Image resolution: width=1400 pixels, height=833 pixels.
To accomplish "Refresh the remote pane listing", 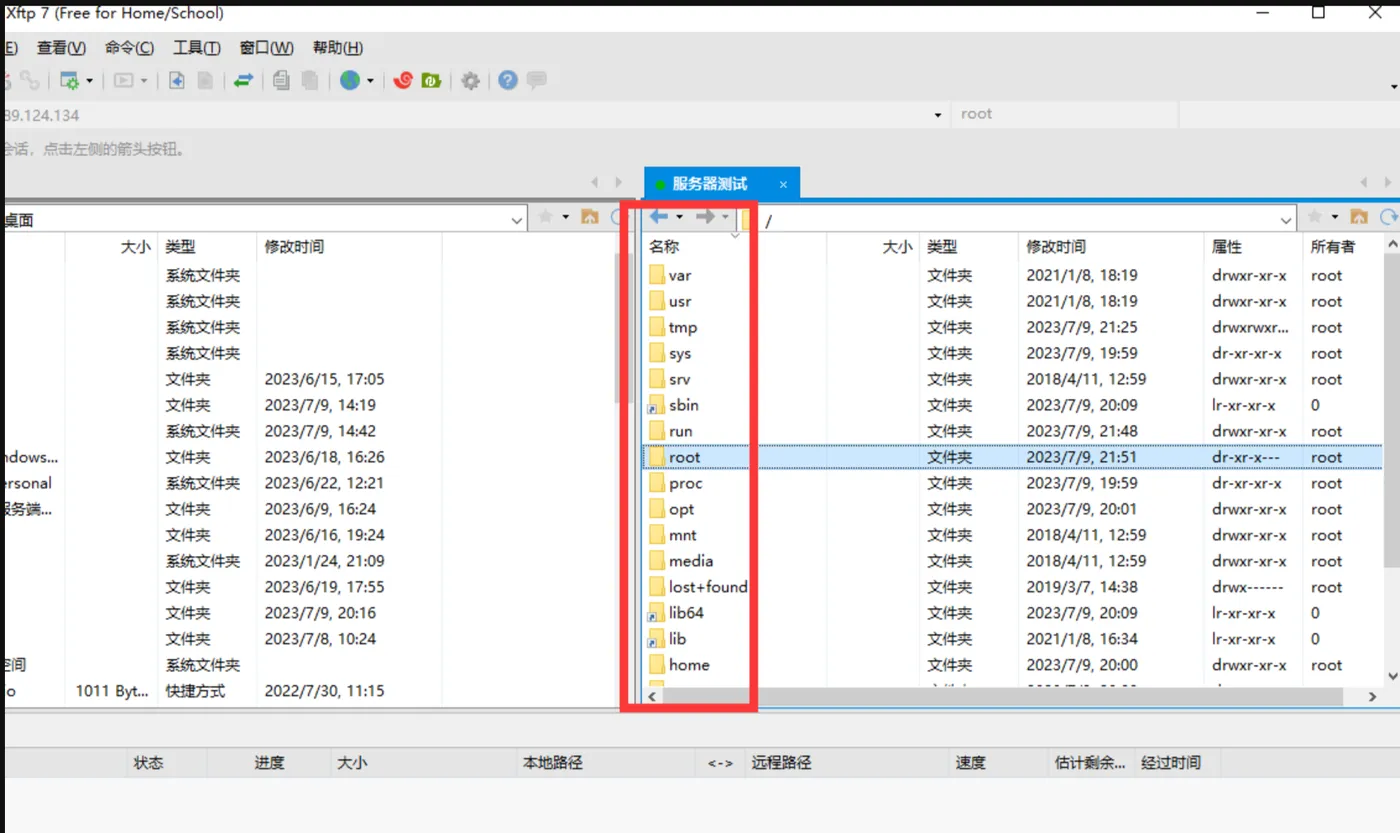I will point(1388,217).
